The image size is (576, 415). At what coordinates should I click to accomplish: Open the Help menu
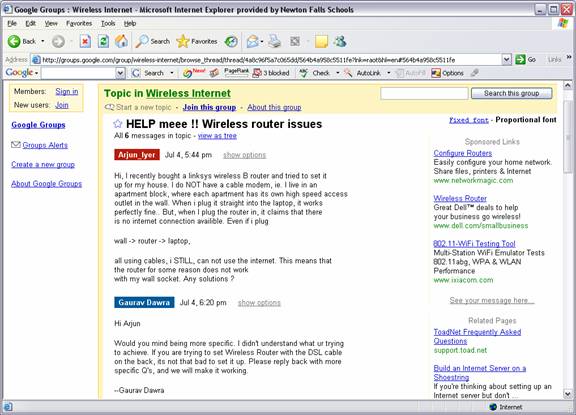[x=130, y=23]
